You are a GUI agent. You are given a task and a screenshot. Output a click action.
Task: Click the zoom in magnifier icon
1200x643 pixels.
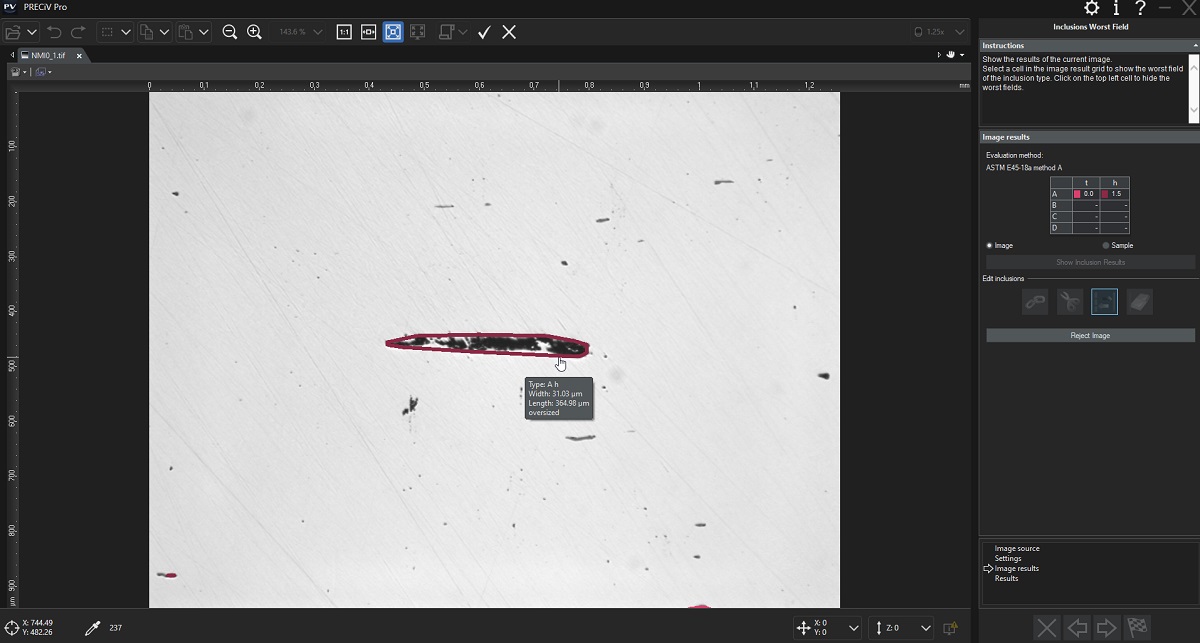tap(254, 32)
